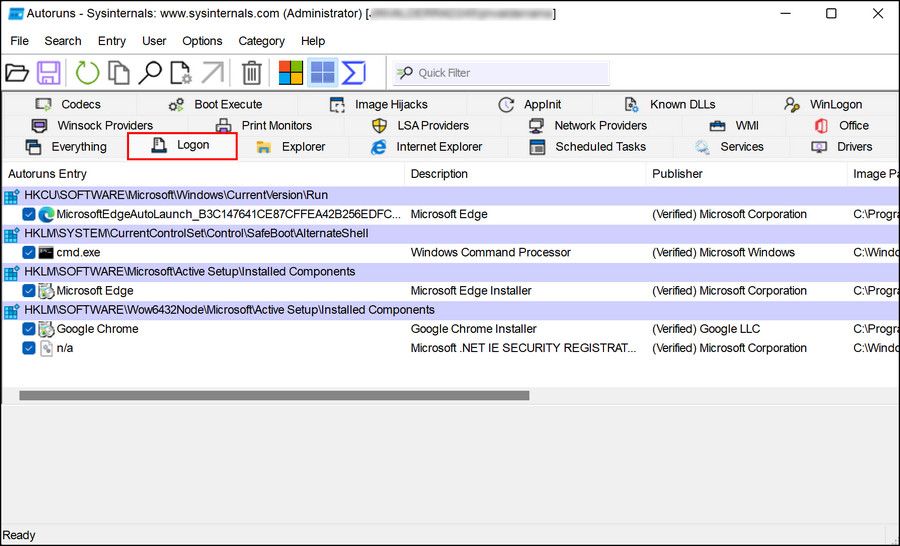Click the VirusTotal sigma toolbar icon
This screenshot has width=900, height=546.
click(x=354, y=73)
